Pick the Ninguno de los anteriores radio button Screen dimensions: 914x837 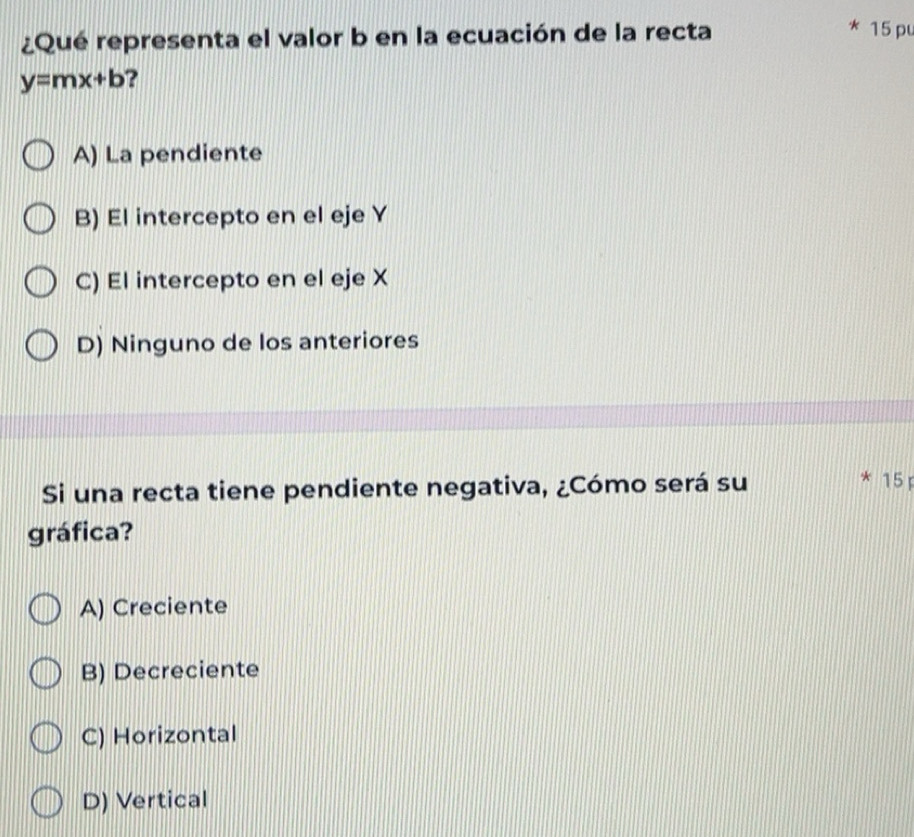coord(41,346)
